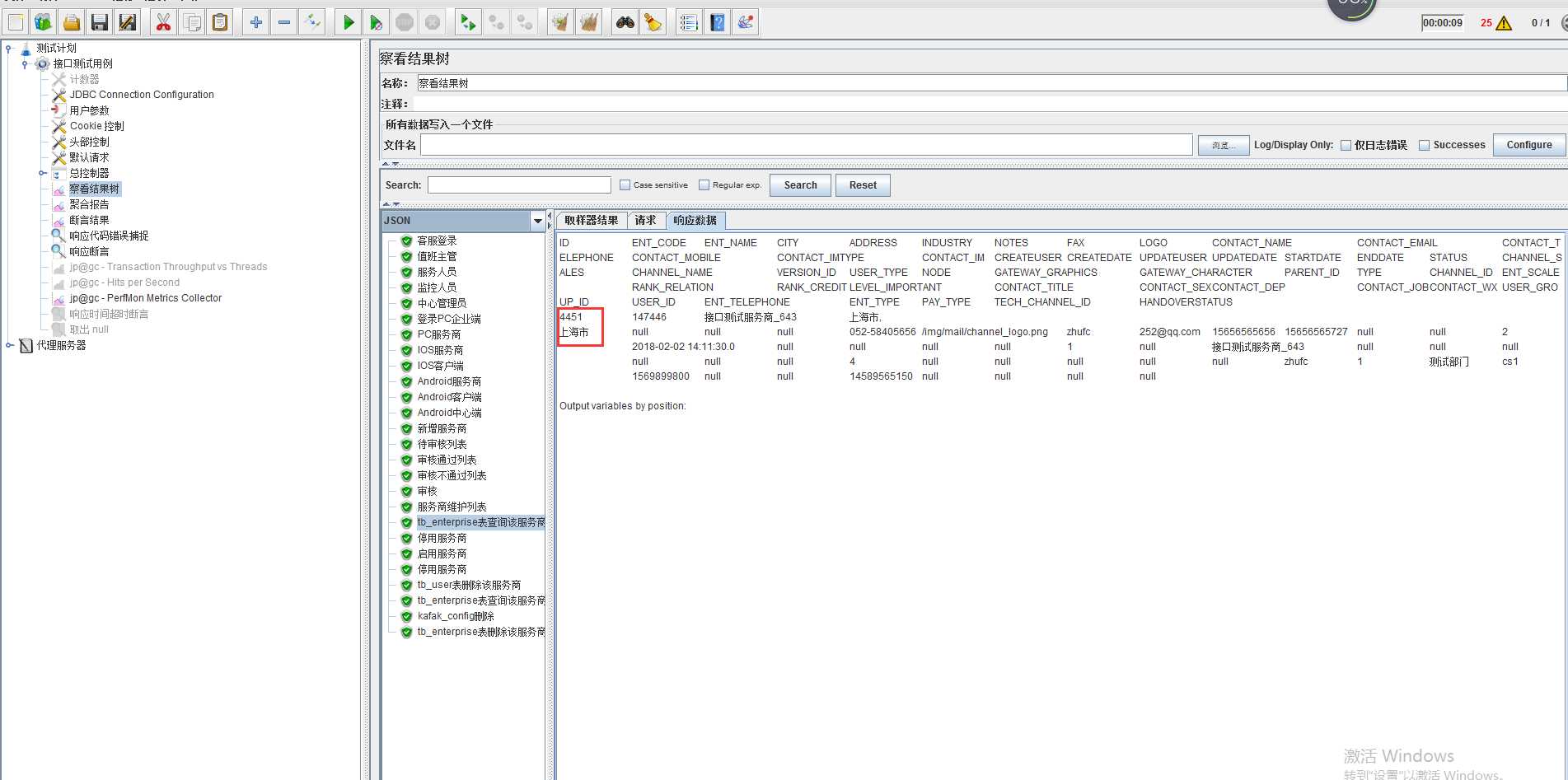Click the Toggle enable/disable icon

[312, 22]
